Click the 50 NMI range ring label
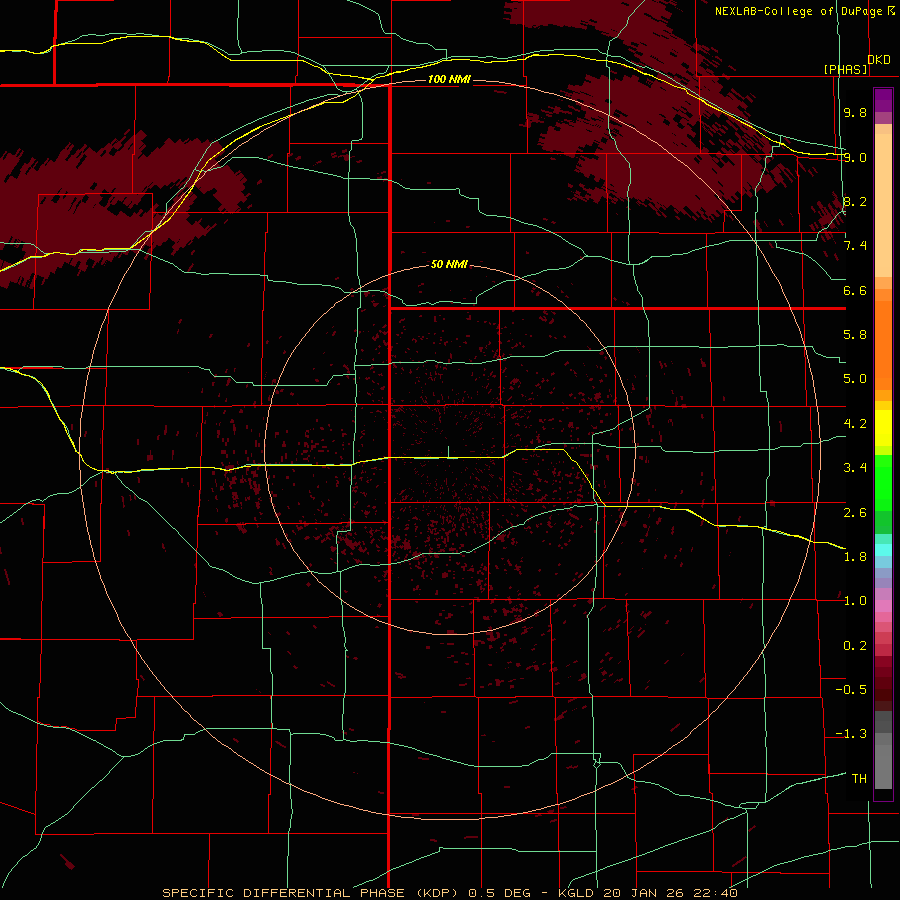900x900 pixels. coord(449,264)
